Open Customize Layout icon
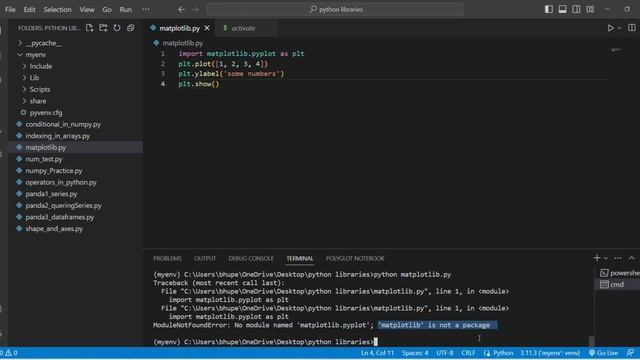The width and height of the screenshot is (640, 360). [x=590, y=9]
